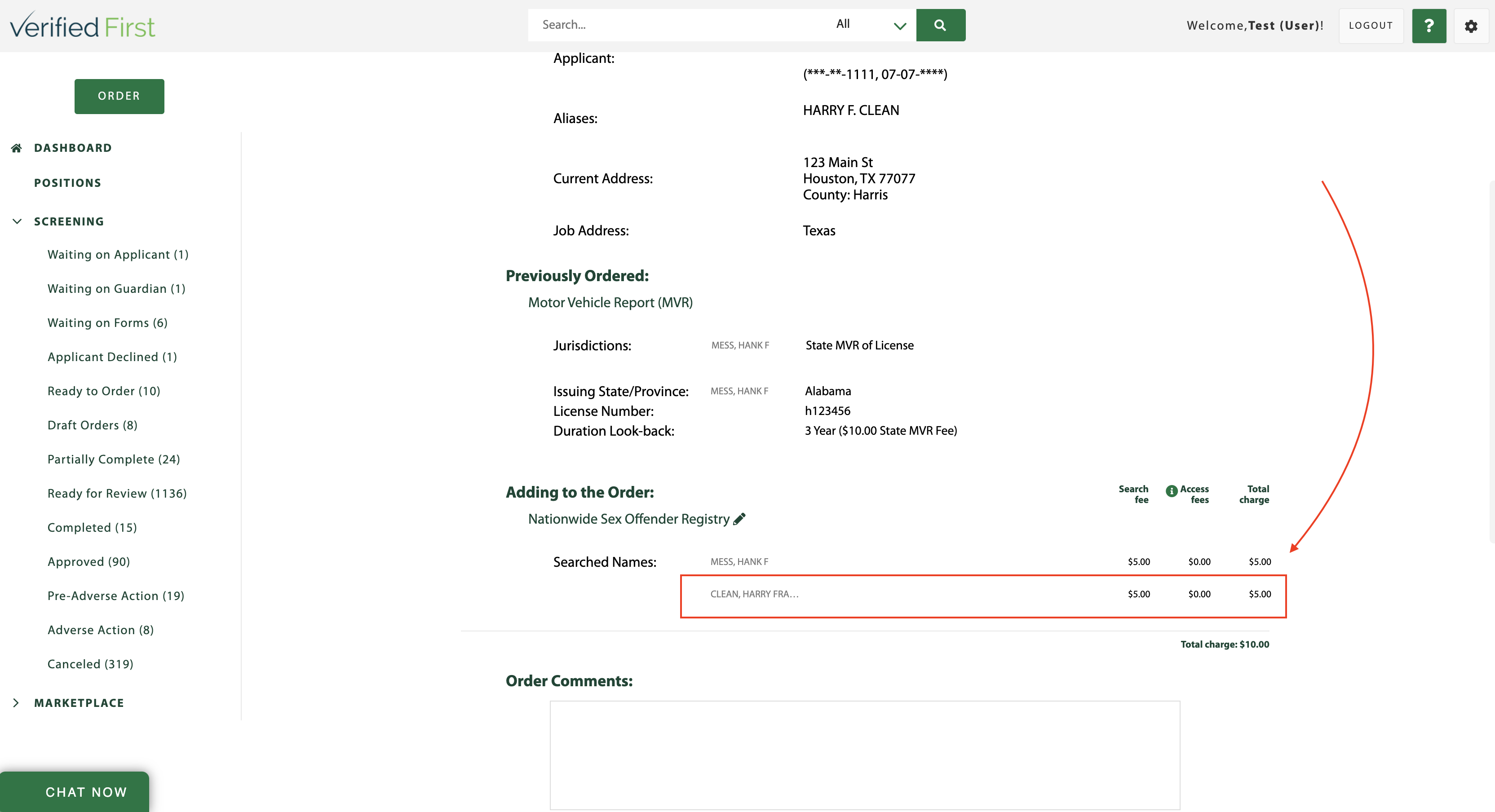Open Approved (90) list
Viewport: 1495px width, 812px height.
pyautogui.click(x=89, y=562)
